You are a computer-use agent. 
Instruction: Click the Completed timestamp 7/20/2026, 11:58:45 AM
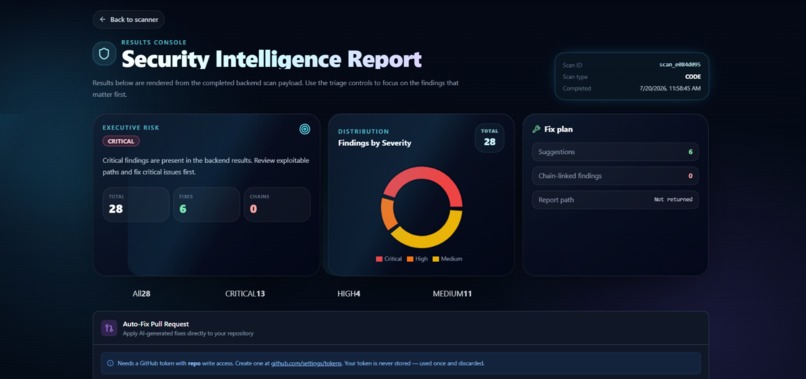670,88
